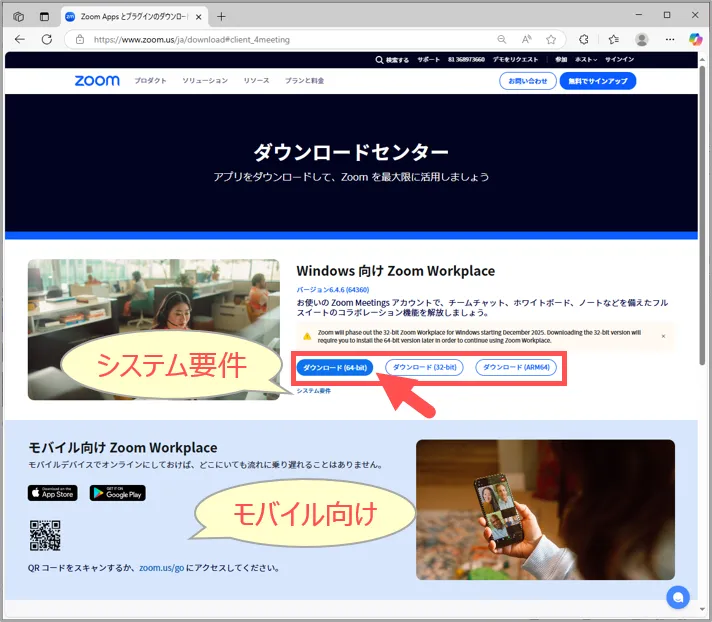712x622 pixels.
Task: Click the お問い合わせ button
Action: coord(528,81)
